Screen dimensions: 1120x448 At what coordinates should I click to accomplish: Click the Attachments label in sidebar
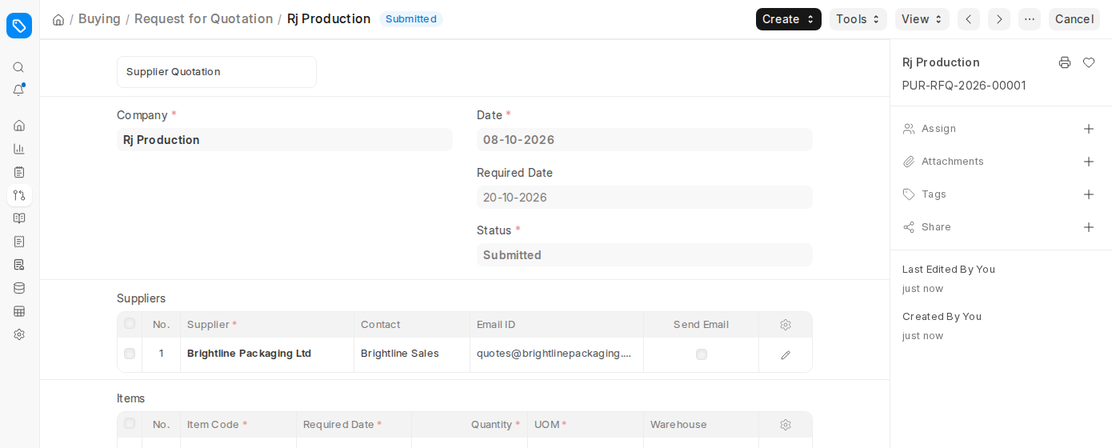coord(952,161)
